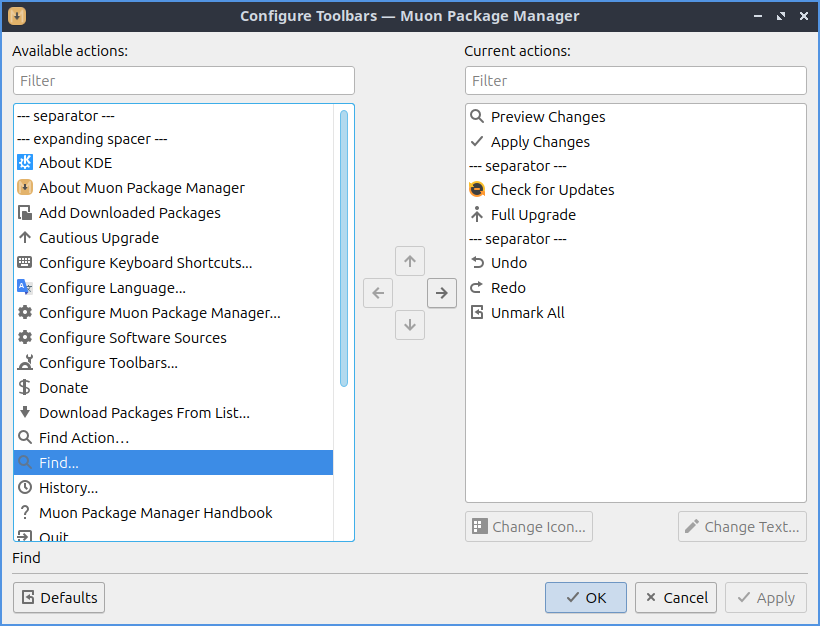Screen dimensions: 820x626
Task: Select Download Packages From List action
Action: [144, 413]
